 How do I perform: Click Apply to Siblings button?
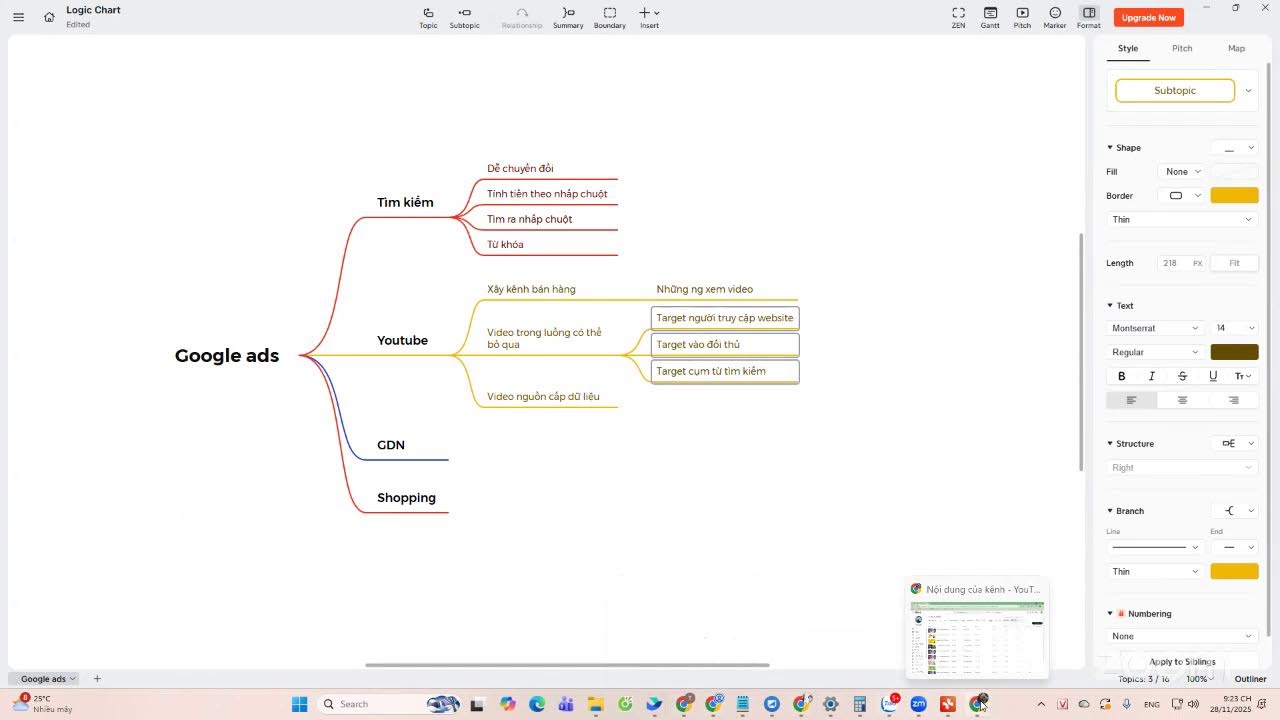1182,661
